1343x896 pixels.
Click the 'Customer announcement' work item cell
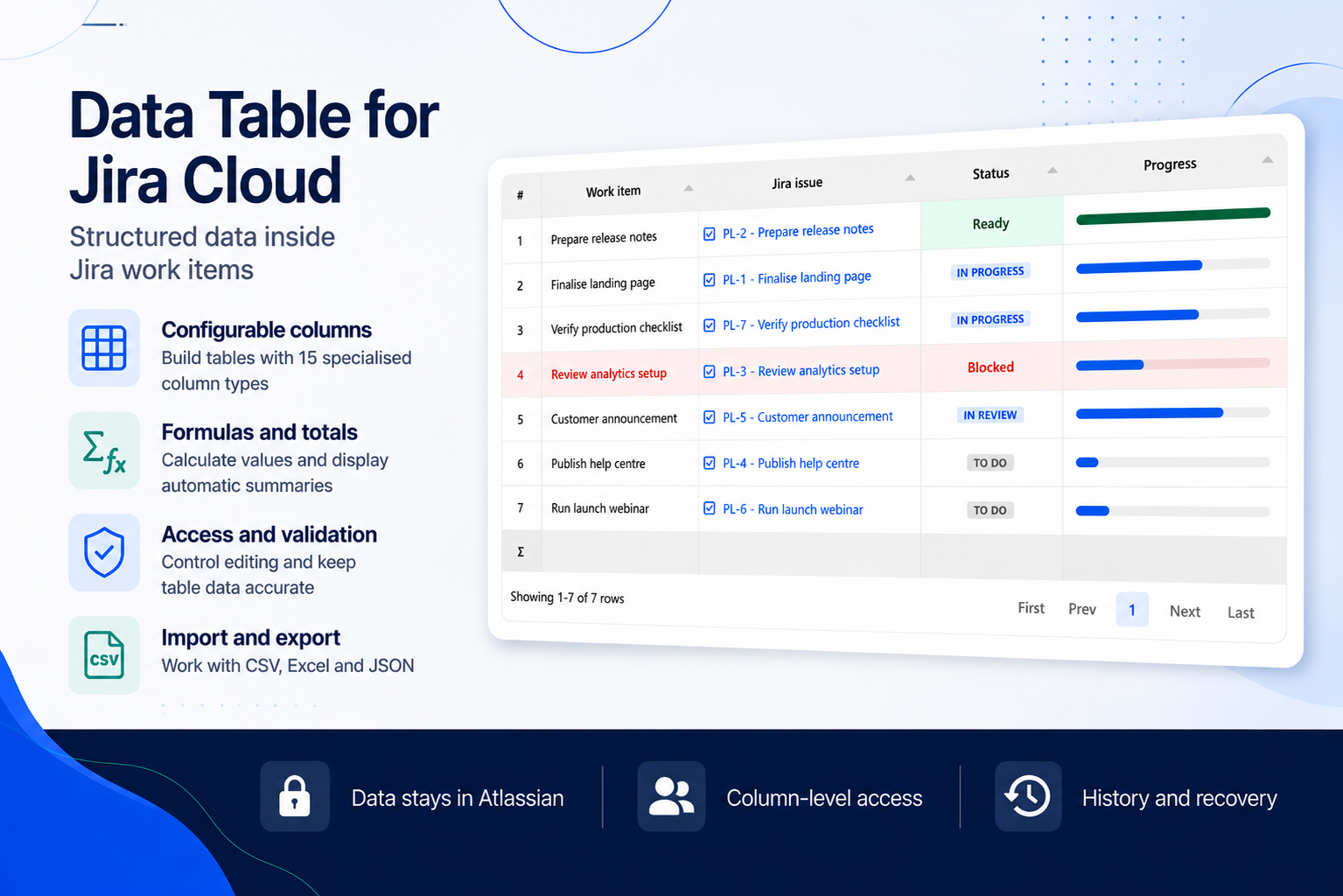[x=620, y=419]
